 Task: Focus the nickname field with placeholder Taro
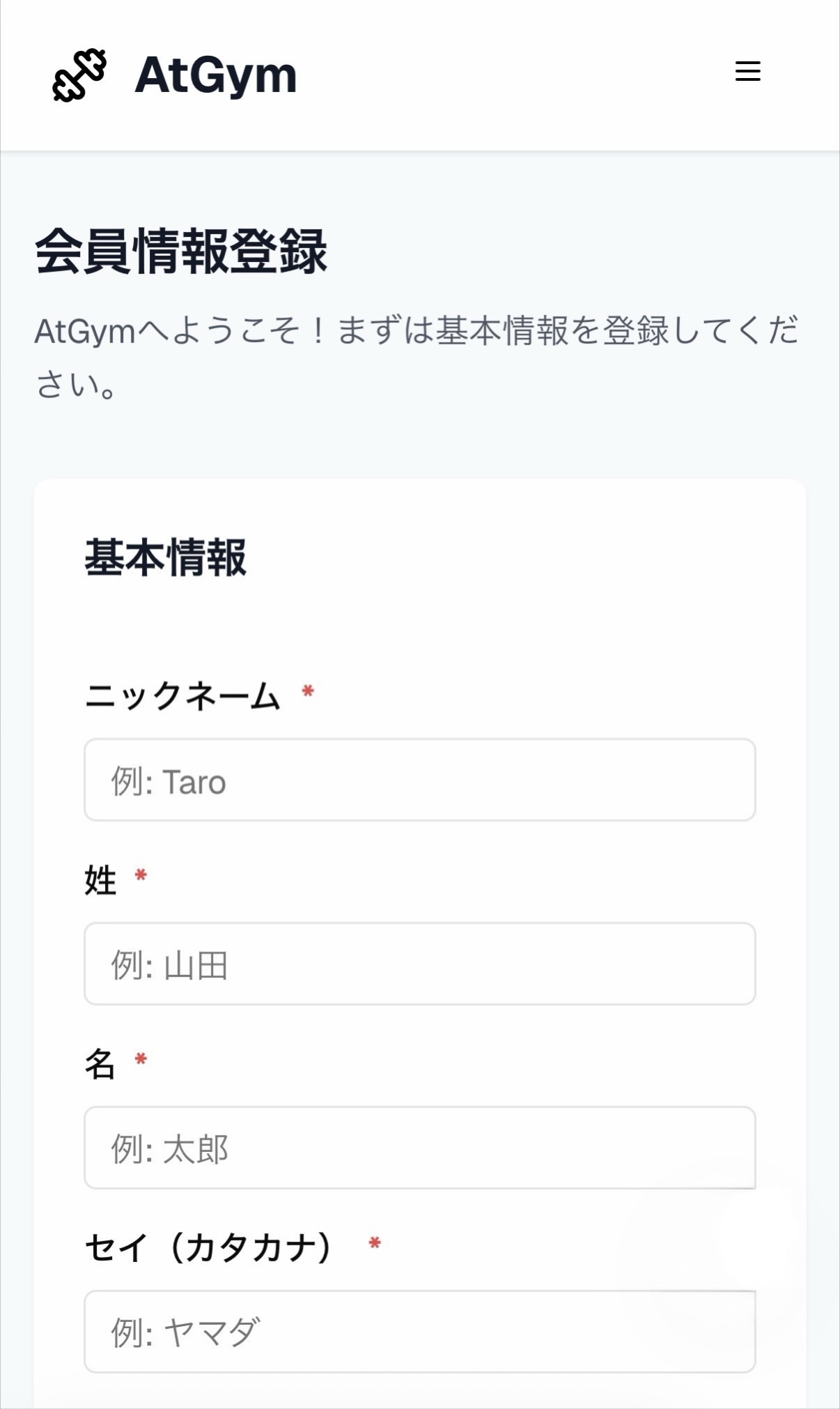[419, 780]
